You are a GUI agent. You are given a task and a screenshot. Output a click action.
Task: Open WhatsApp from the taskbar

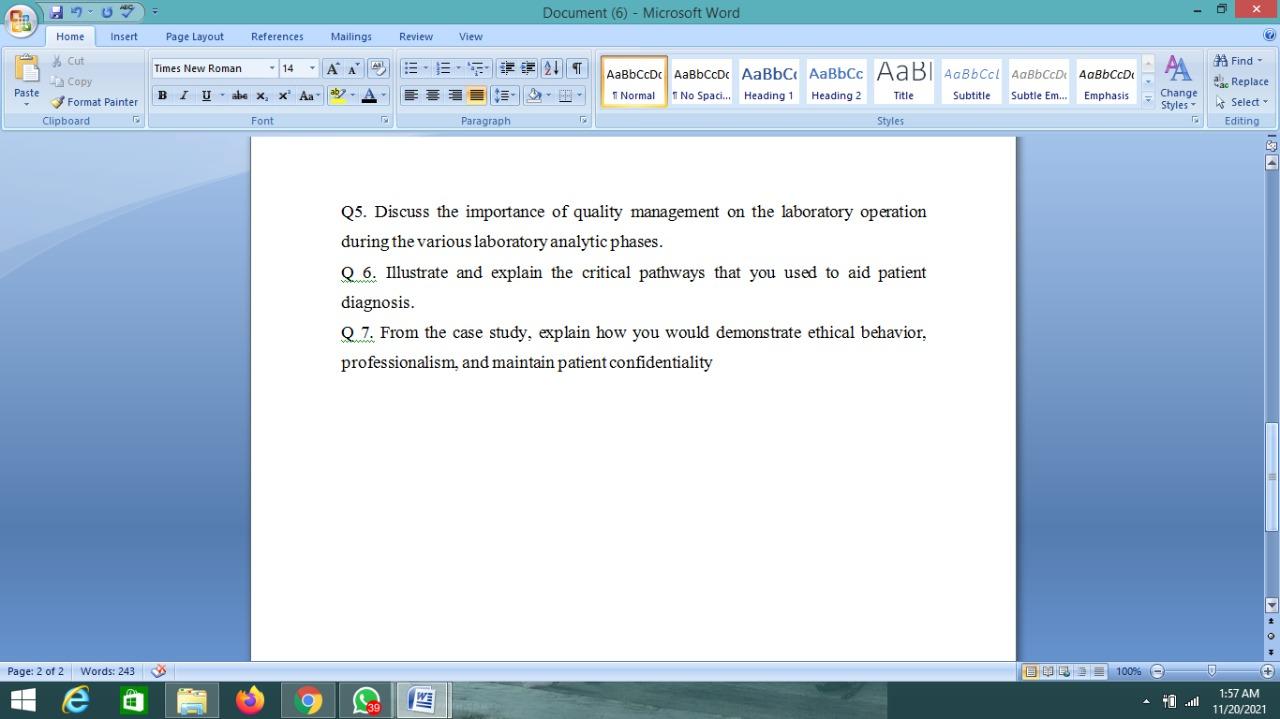tap(366, 699)
